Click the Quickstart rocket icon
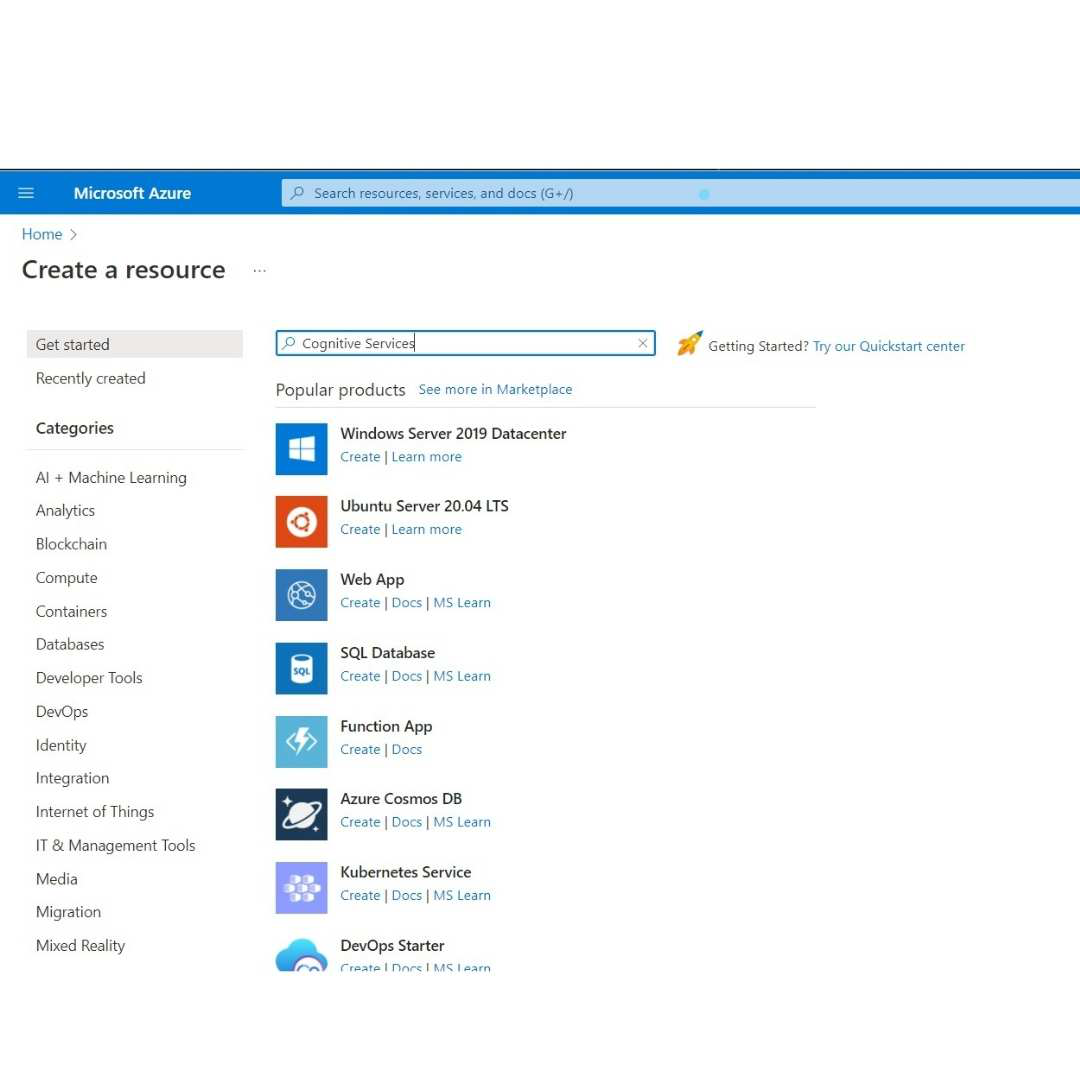1080x1080 pixels. [689, 343]
